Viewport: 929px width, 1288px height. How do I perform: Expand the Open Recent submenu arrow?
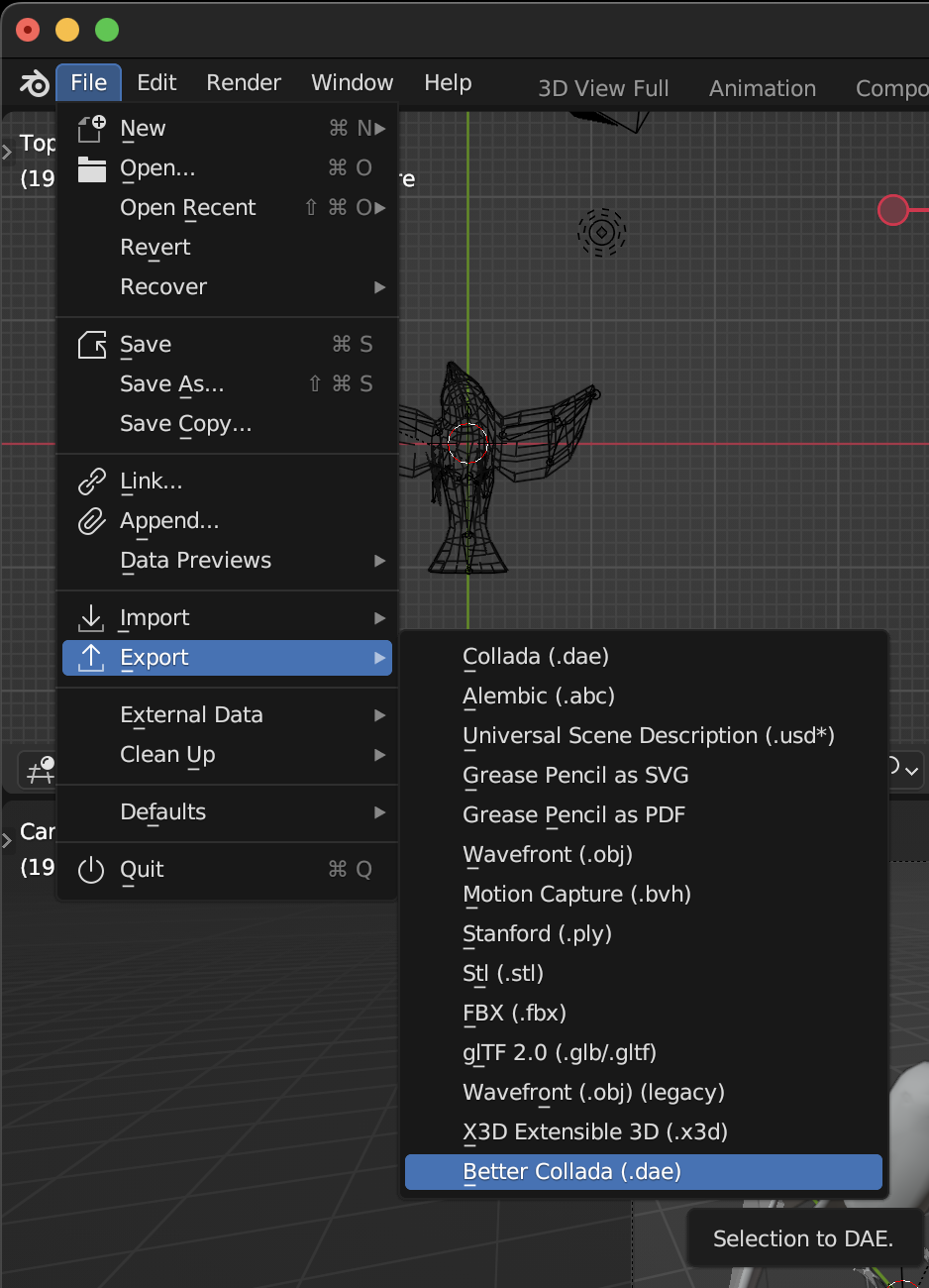coord(380,208)
